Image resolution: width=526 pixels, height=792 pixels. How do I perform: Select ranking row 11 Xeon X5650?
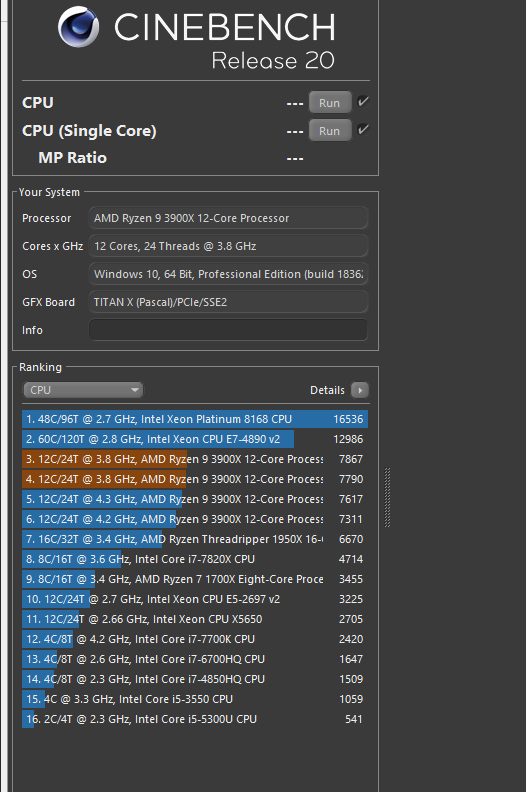(195, 619)
